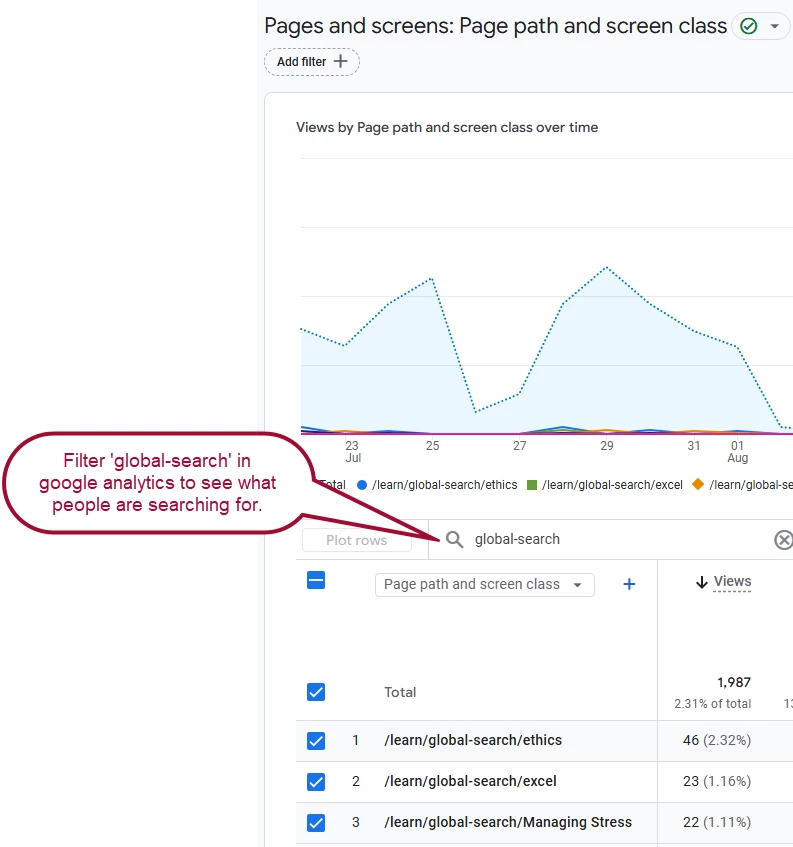Uncheck the Total row checkbox

pyautogui.click(x=316, y=692)
